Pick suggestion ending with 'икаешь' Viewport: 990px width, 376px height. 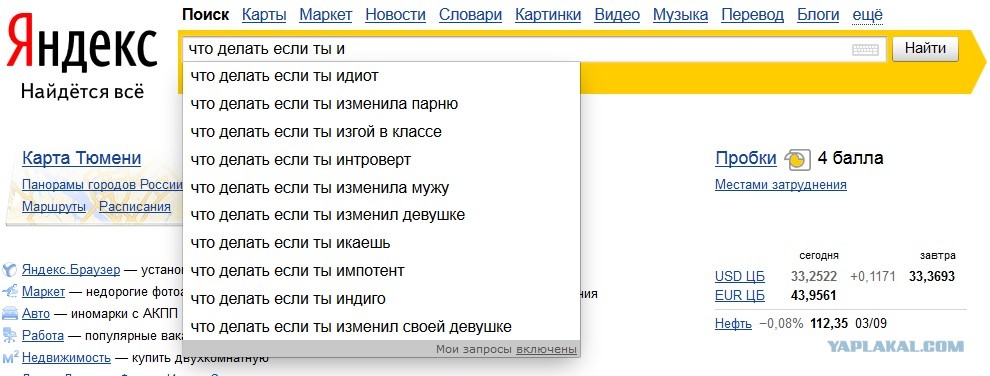click(381, 243)
